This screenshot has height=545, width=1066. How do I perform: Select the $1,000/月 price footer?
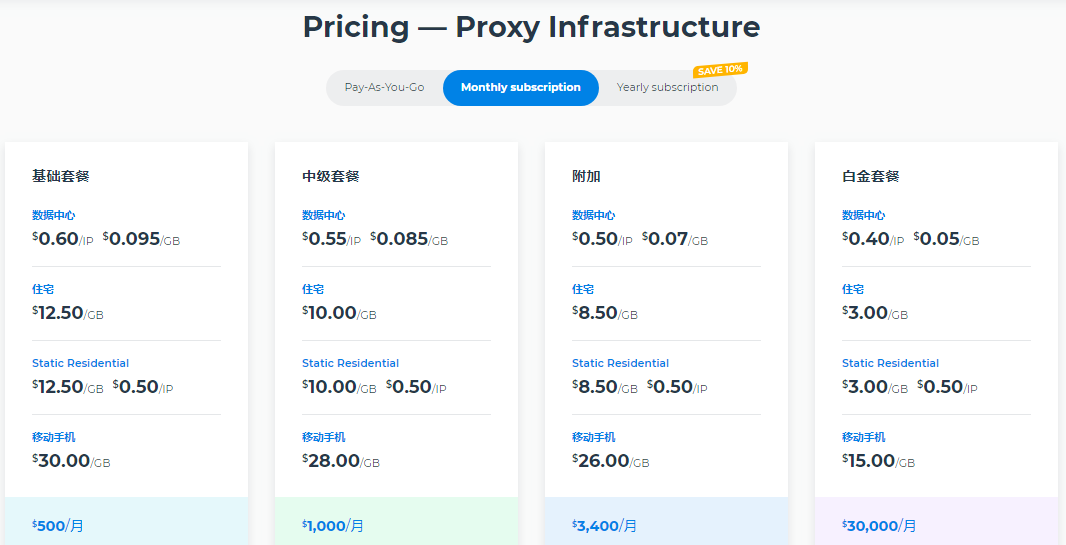click(x=333, y=525)
